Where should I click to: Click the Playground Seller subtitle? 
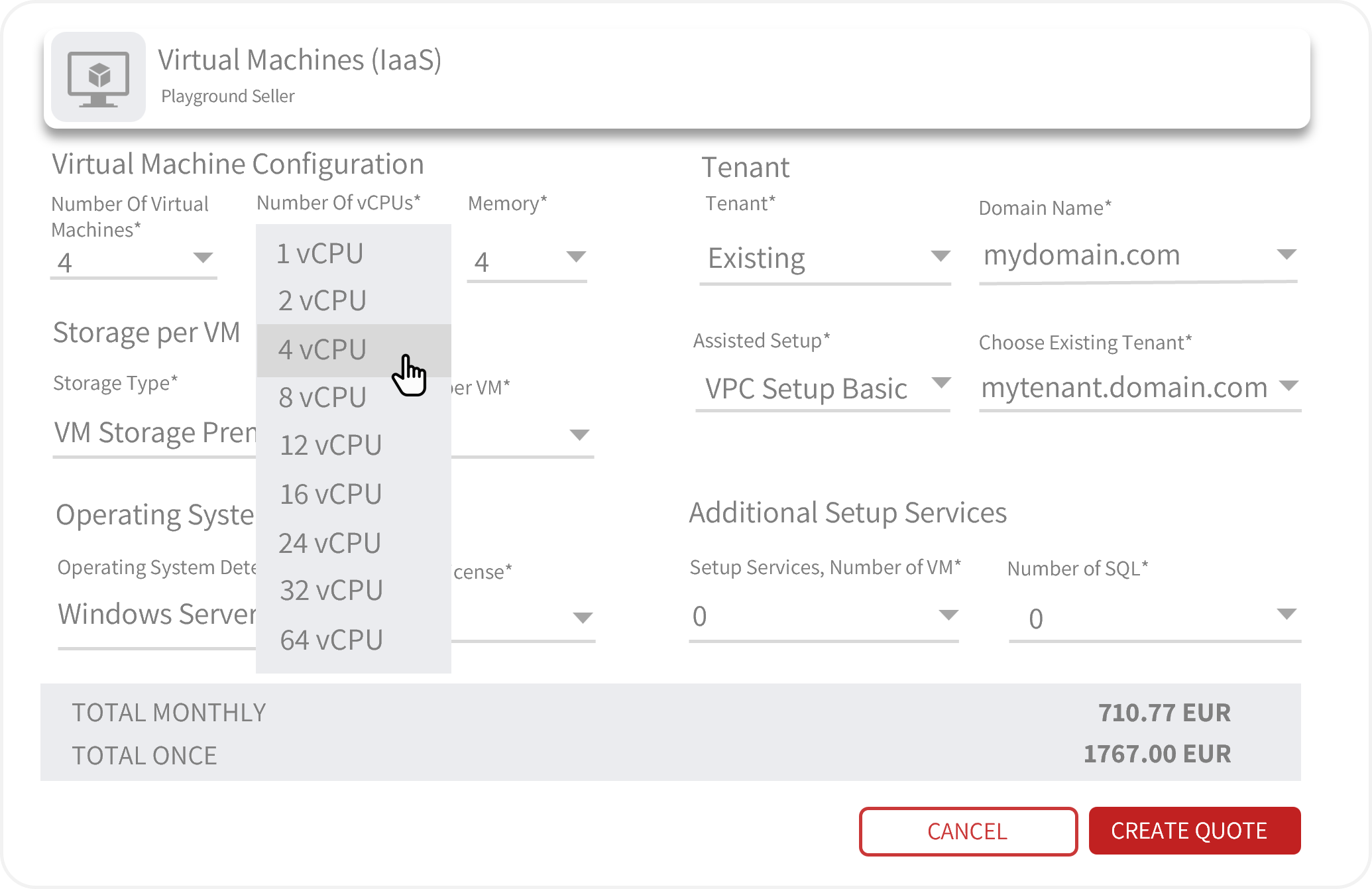click(228, 97)
